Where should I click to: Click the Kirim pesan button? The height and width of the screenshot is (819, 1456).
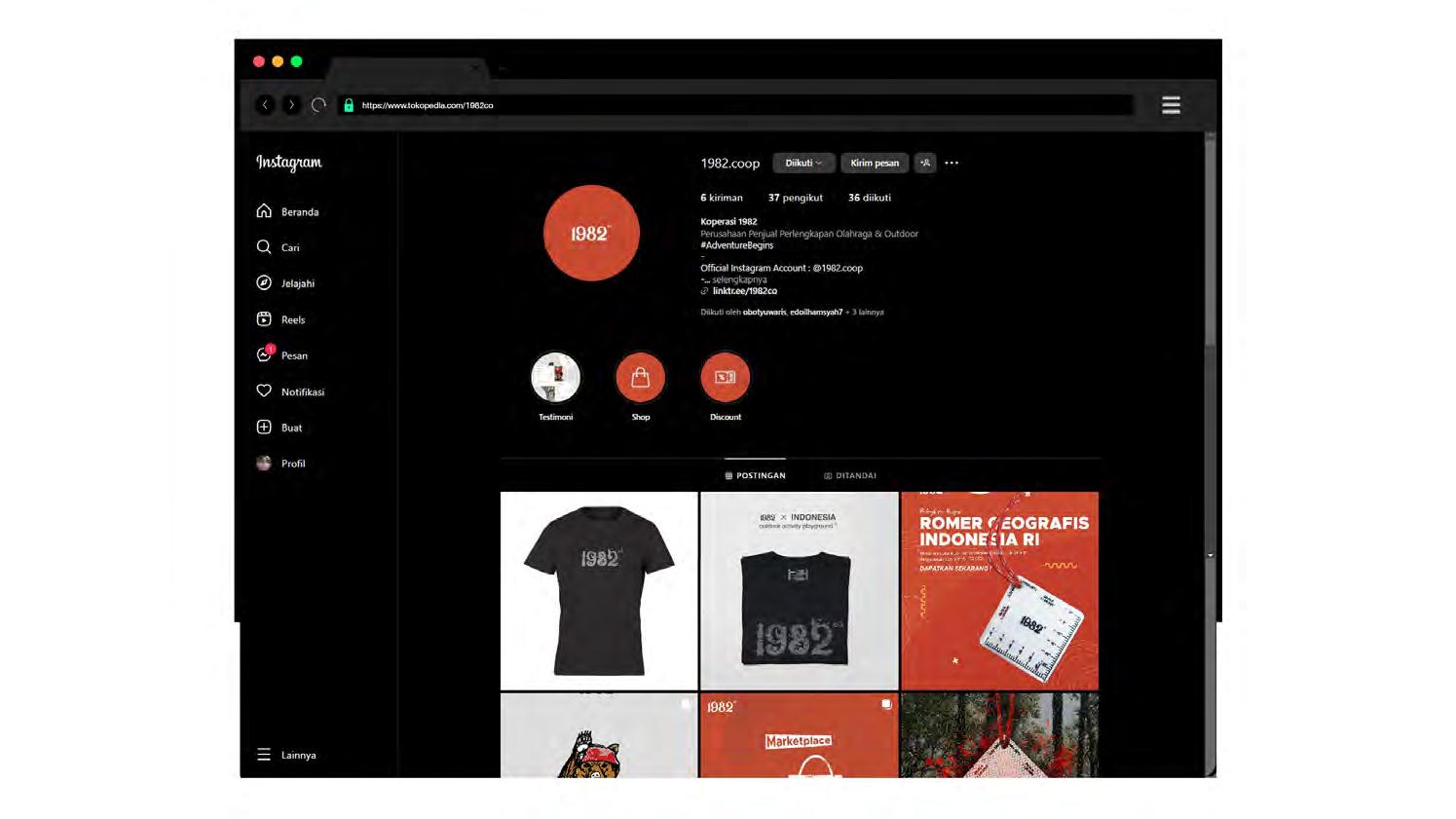[875, 163]
